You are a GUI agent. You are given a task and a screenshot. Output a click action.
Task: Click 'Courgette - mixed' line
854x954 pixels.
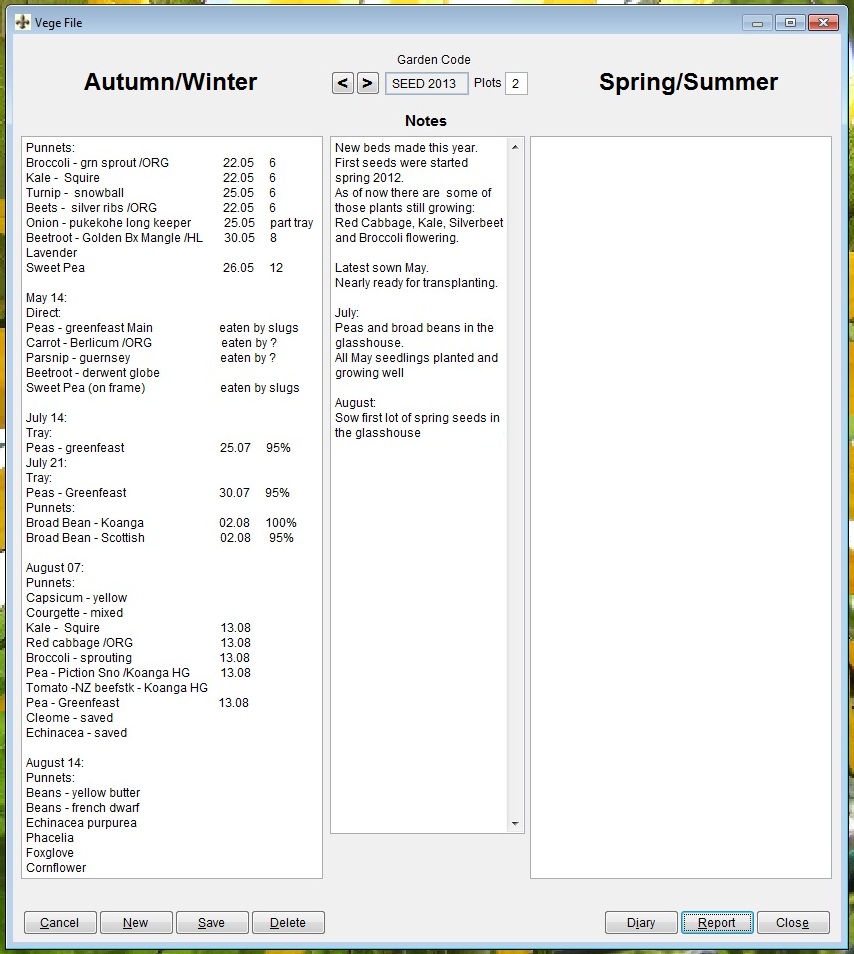(74, 613)
